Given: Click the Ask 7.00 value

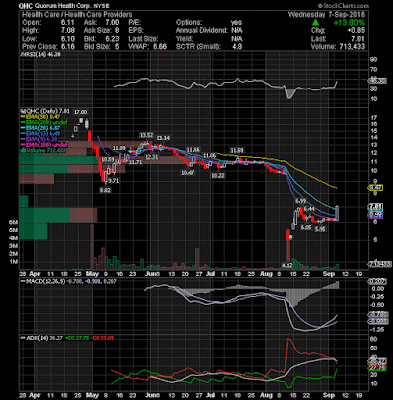Looking at the screenshot, I should pyautogui.click(x=112, y=23).
